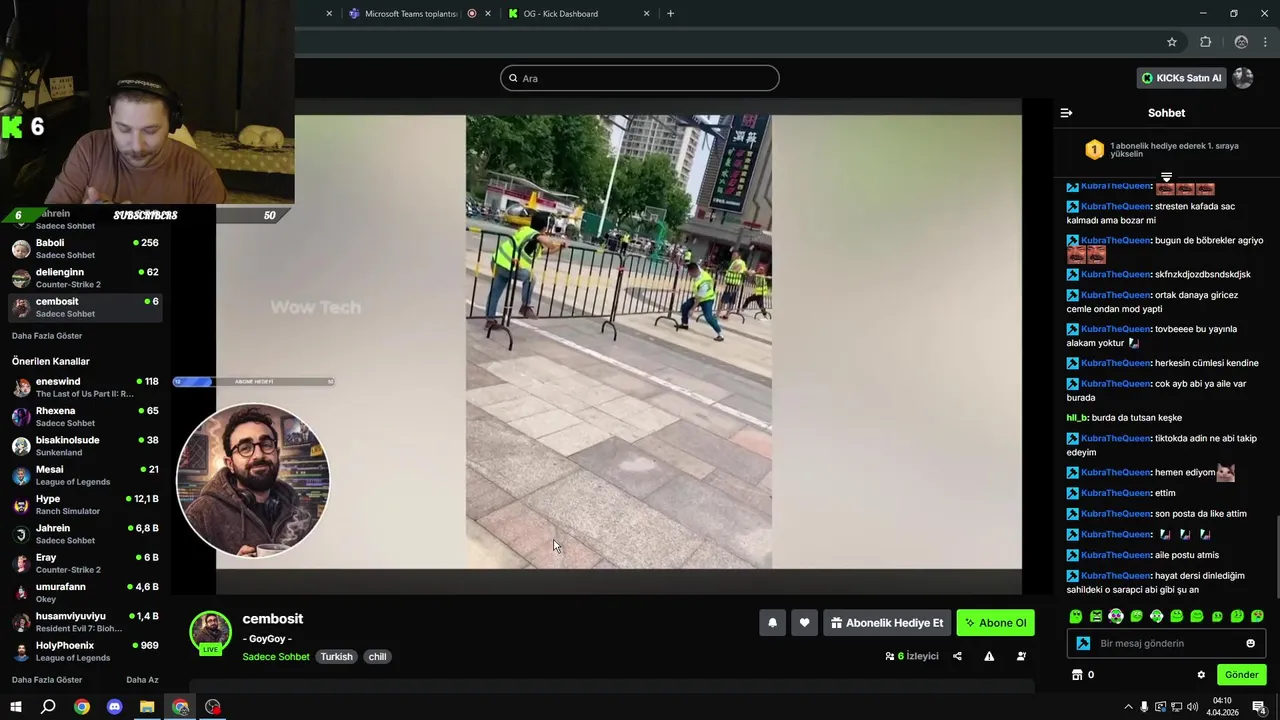Open the moderator user icon beside report
Viewport: 1280px width, 720px height.
[x=1021, y=656]
